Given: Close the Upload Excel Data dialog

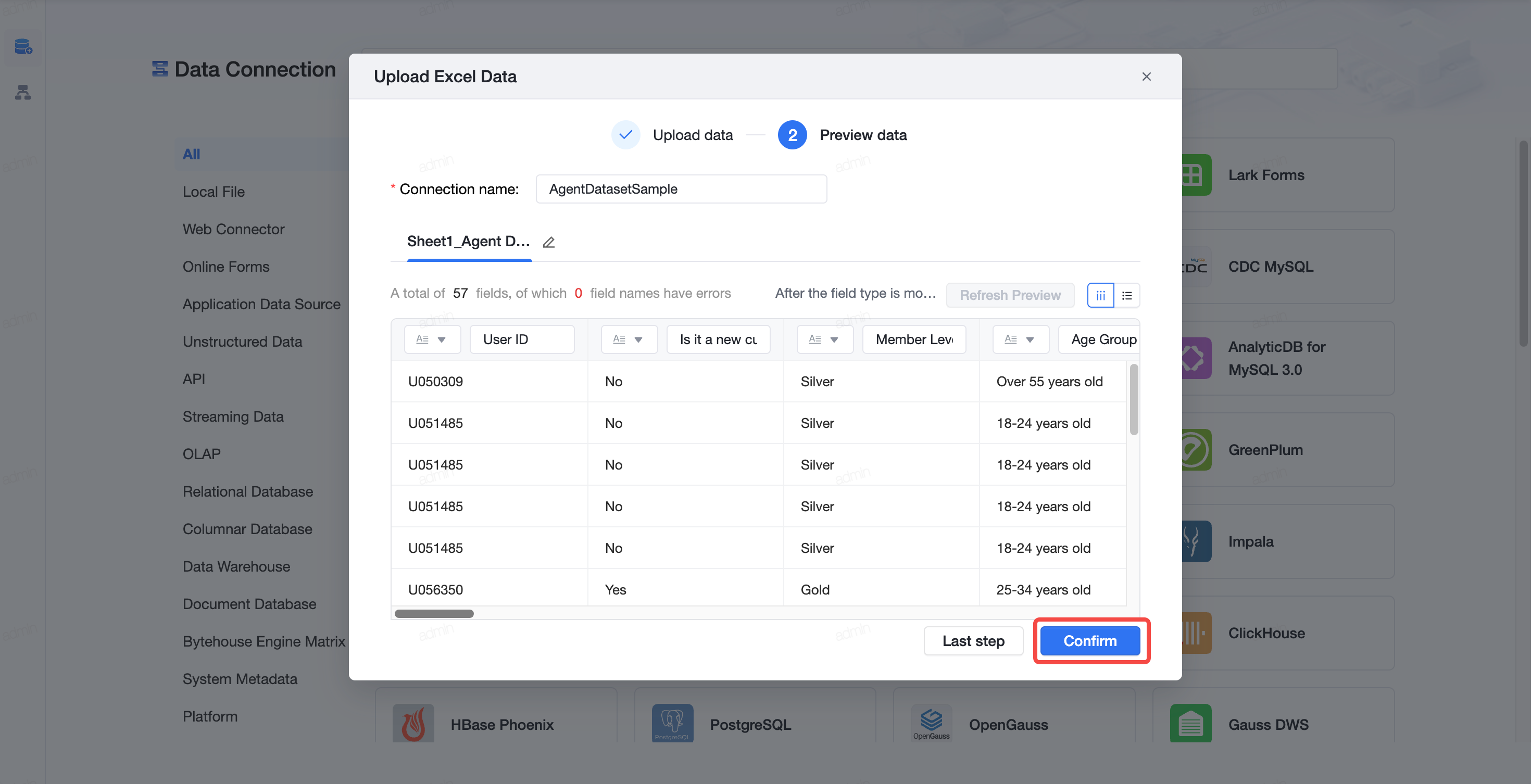Looking at the screenshot, I should (1147, 77).
